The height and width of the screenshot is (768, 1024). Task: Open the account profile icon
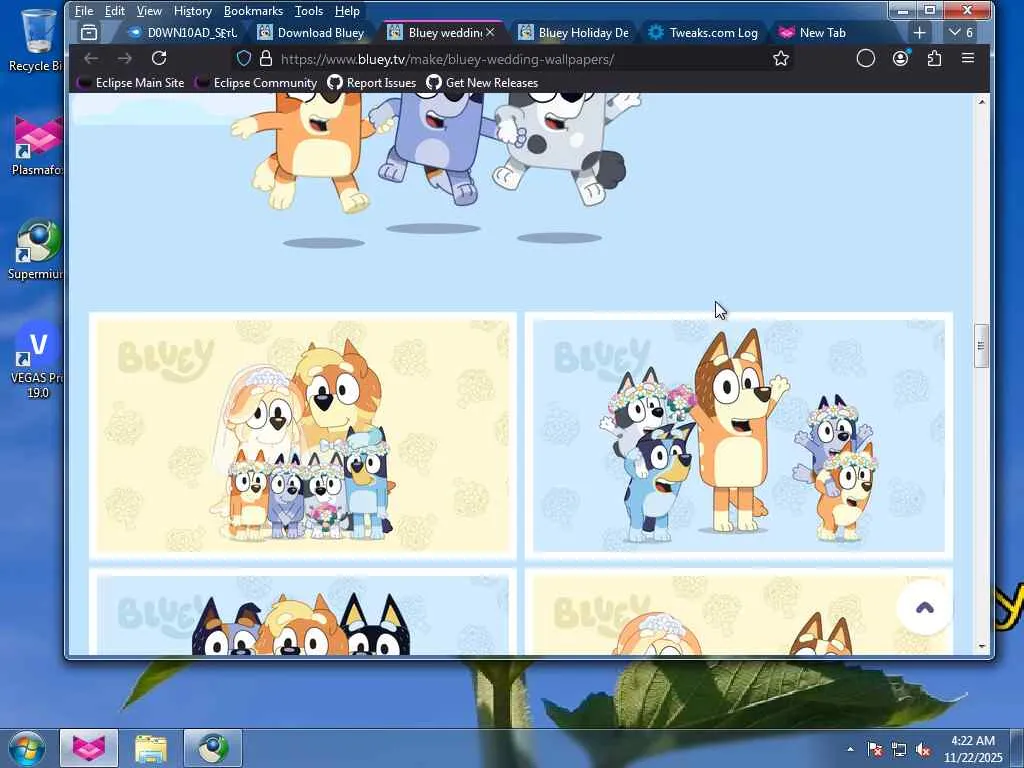click(x=901, y=59)
